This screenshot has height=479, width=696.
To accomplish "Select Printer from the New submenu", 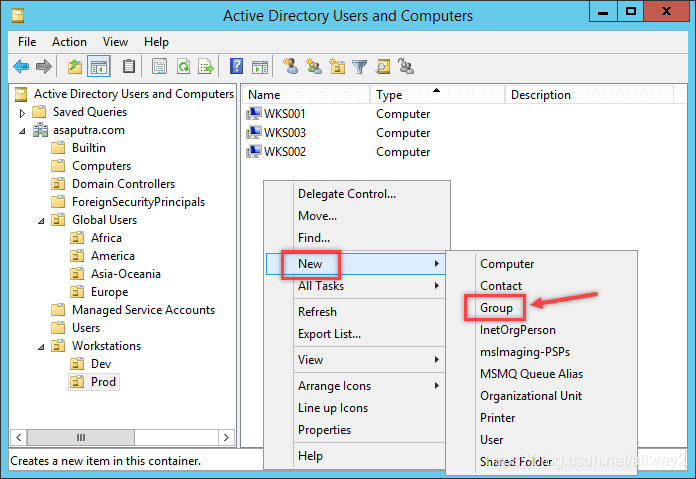I will pos(498,418).
